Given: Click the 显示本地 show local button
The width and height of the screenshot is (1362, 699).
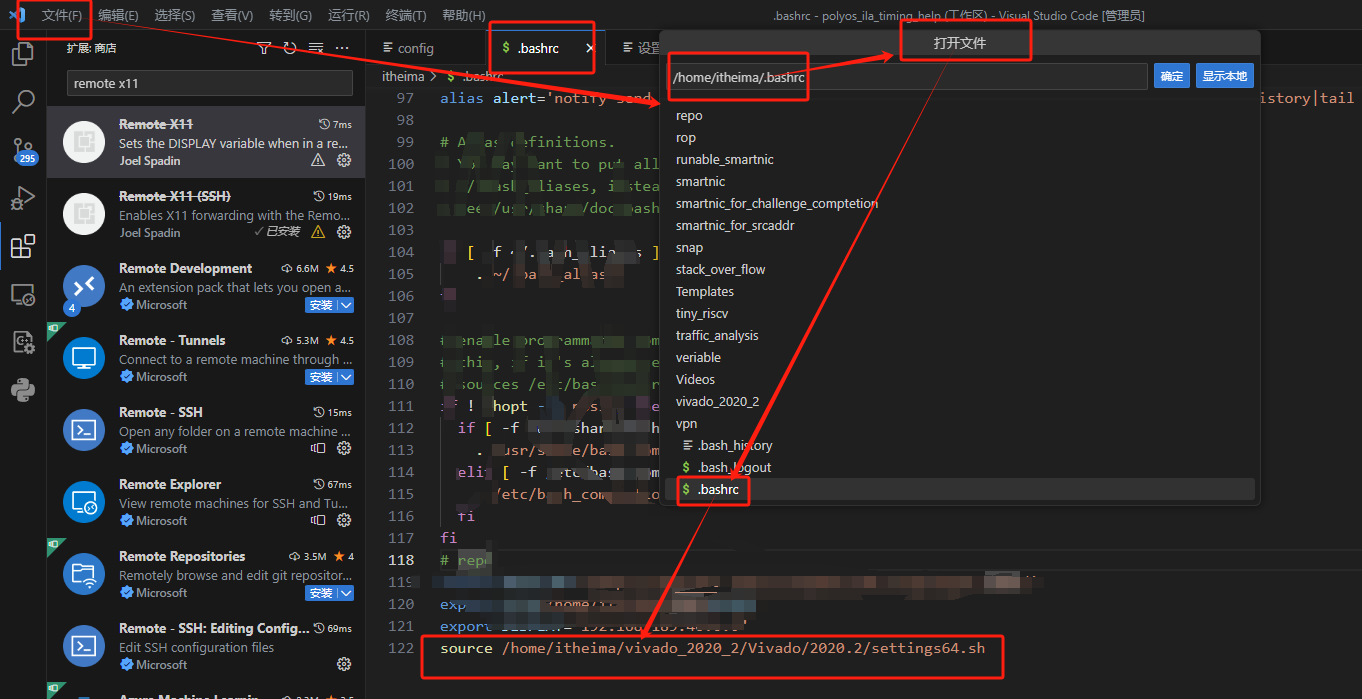Looking at the screenshot, I should click(1224, 76).
